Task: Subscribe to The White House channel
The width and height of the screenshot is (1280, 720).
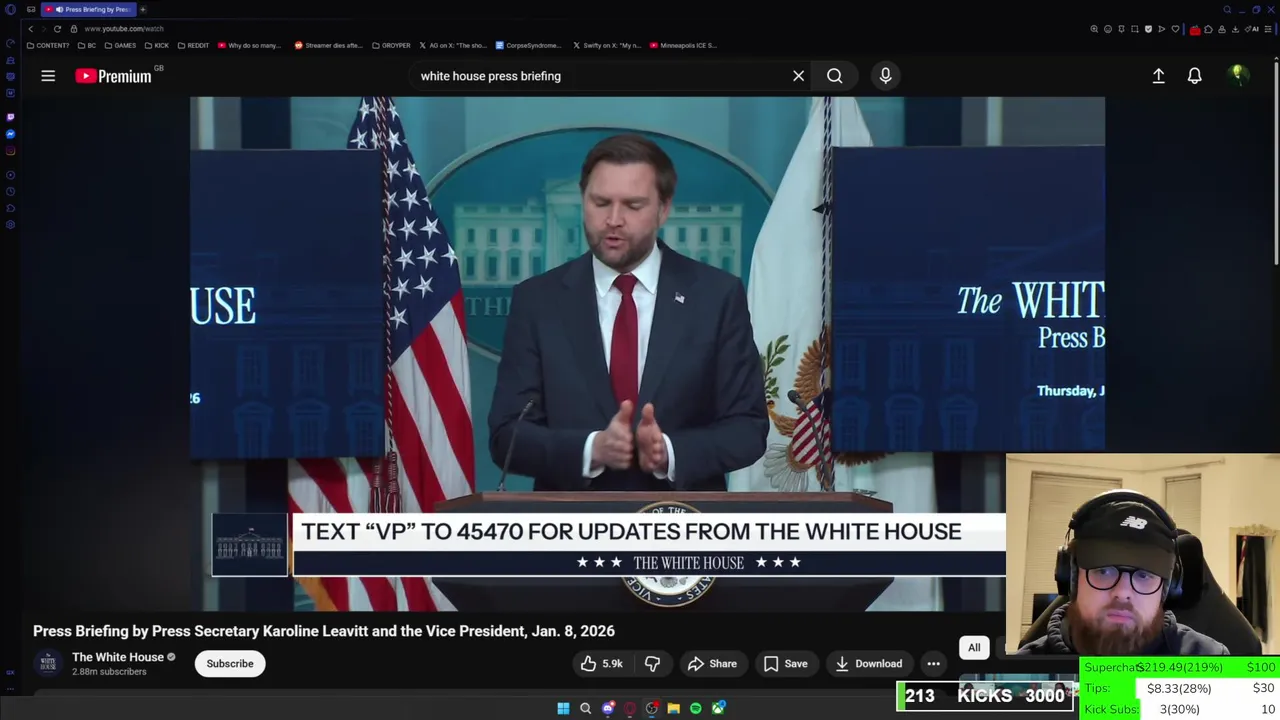Action: click(230, 664)
